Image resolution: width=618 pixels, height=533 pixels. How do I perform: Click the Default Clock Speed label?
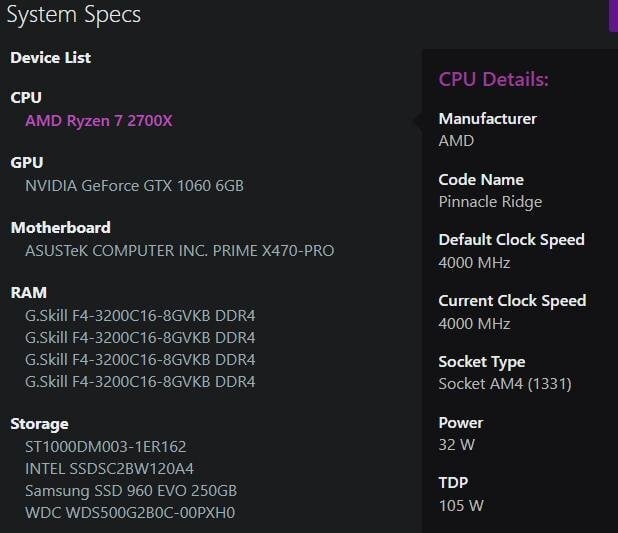pos(511,240)
